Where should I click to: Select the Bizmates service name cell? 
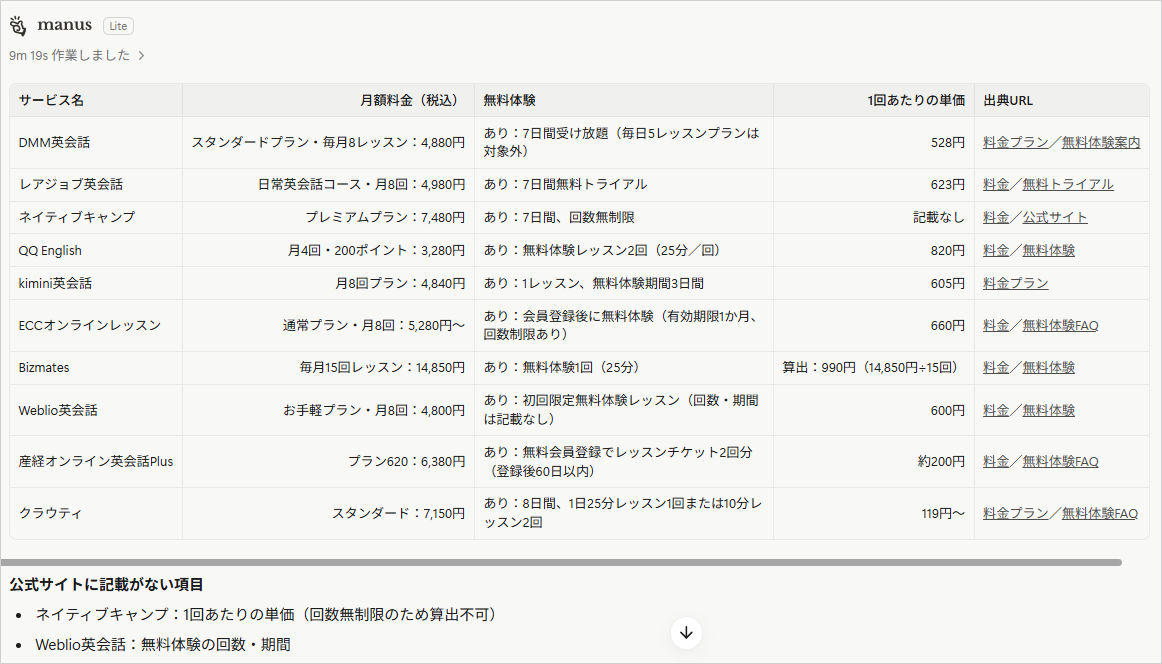click(96, 368)
